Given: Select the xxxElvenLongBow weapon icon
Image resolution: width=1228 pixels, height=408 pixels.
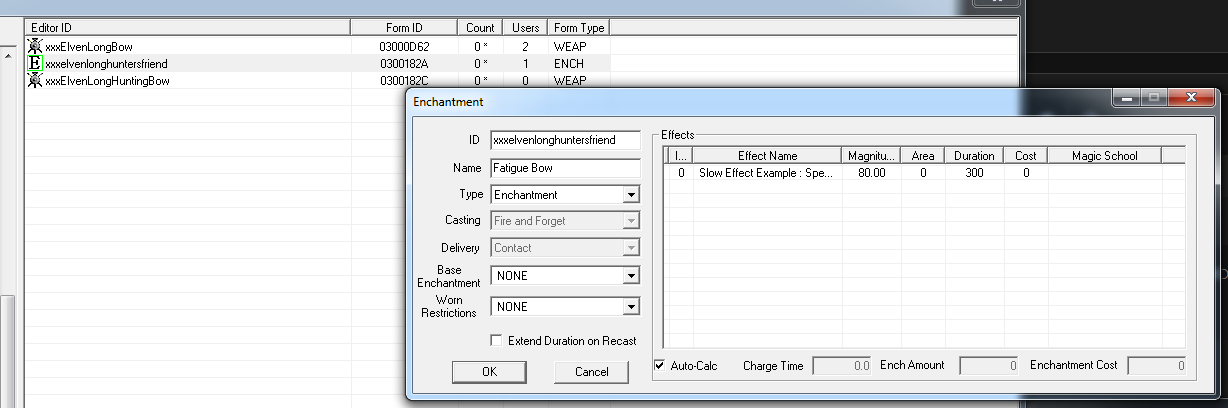Looking at the screenshot, I should point(35,46).
